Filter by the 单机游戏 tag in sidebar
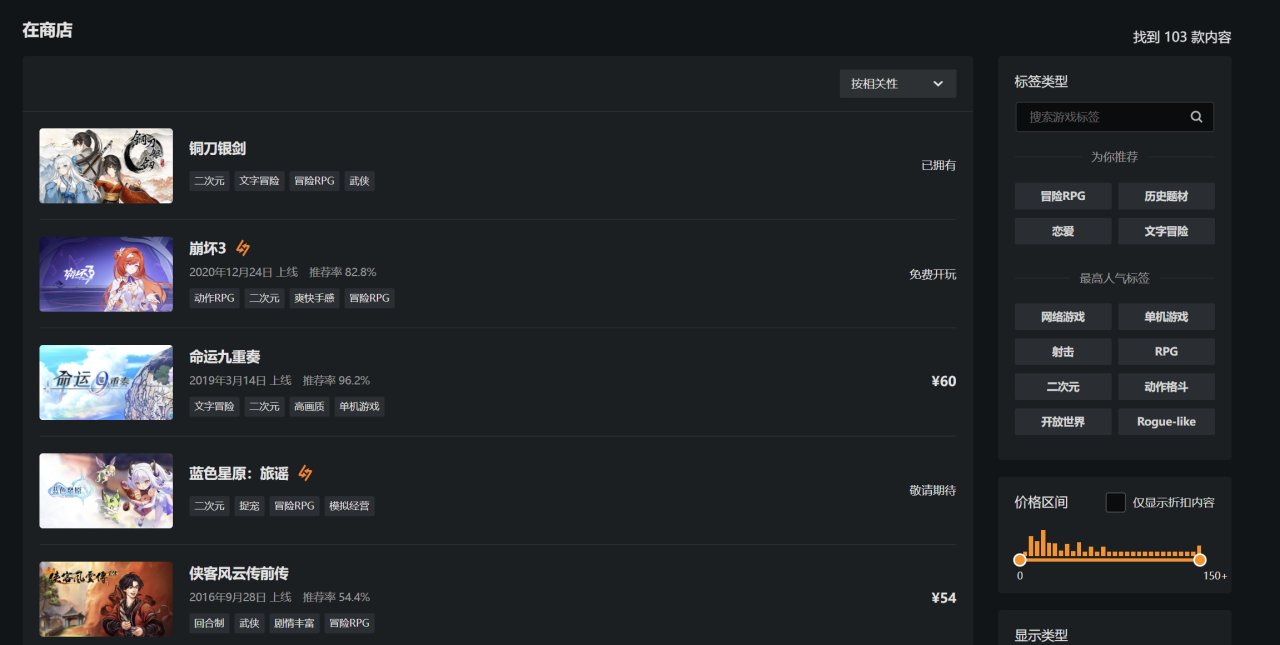This screenshot has height=645, width=1280. [x=1166, y=317]
